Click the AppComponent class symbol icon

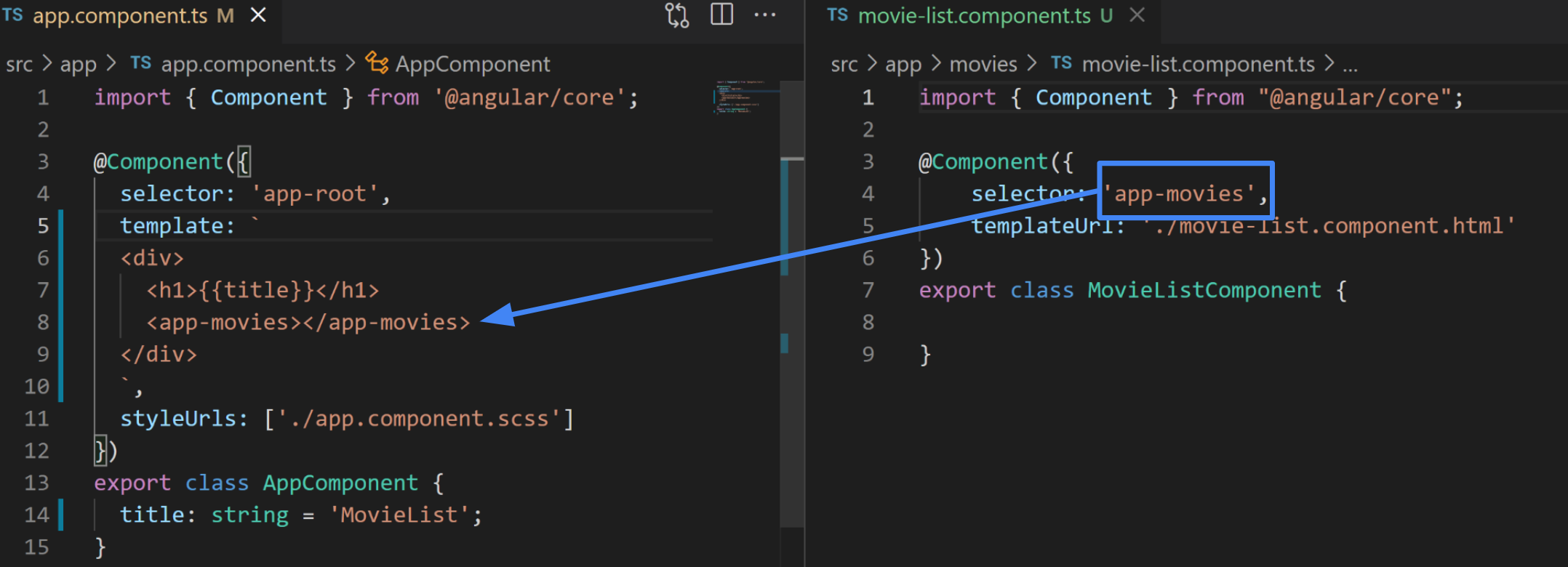377,63
